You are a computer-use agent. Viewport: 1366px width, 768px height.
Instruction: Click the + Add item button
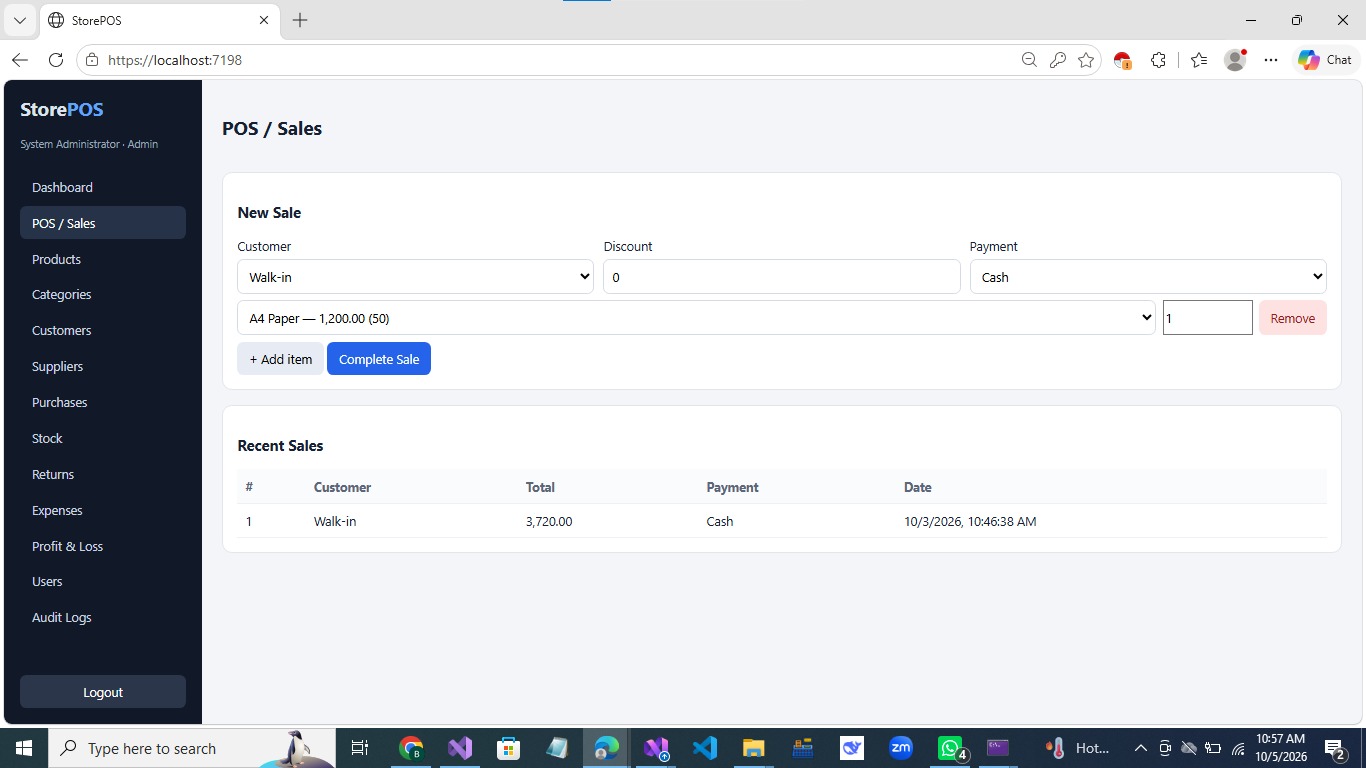point(281,359)
